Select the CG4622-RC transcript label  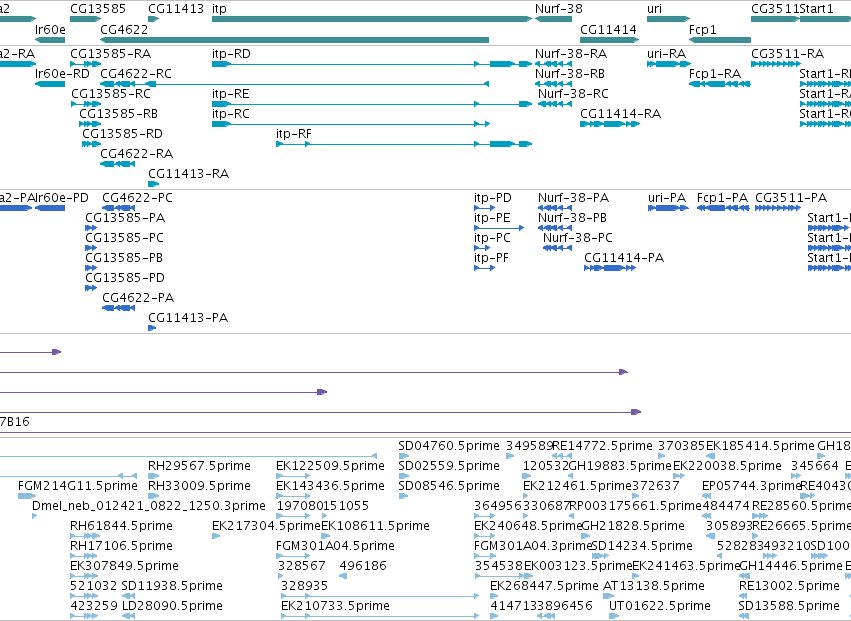(x=136, y=73)
